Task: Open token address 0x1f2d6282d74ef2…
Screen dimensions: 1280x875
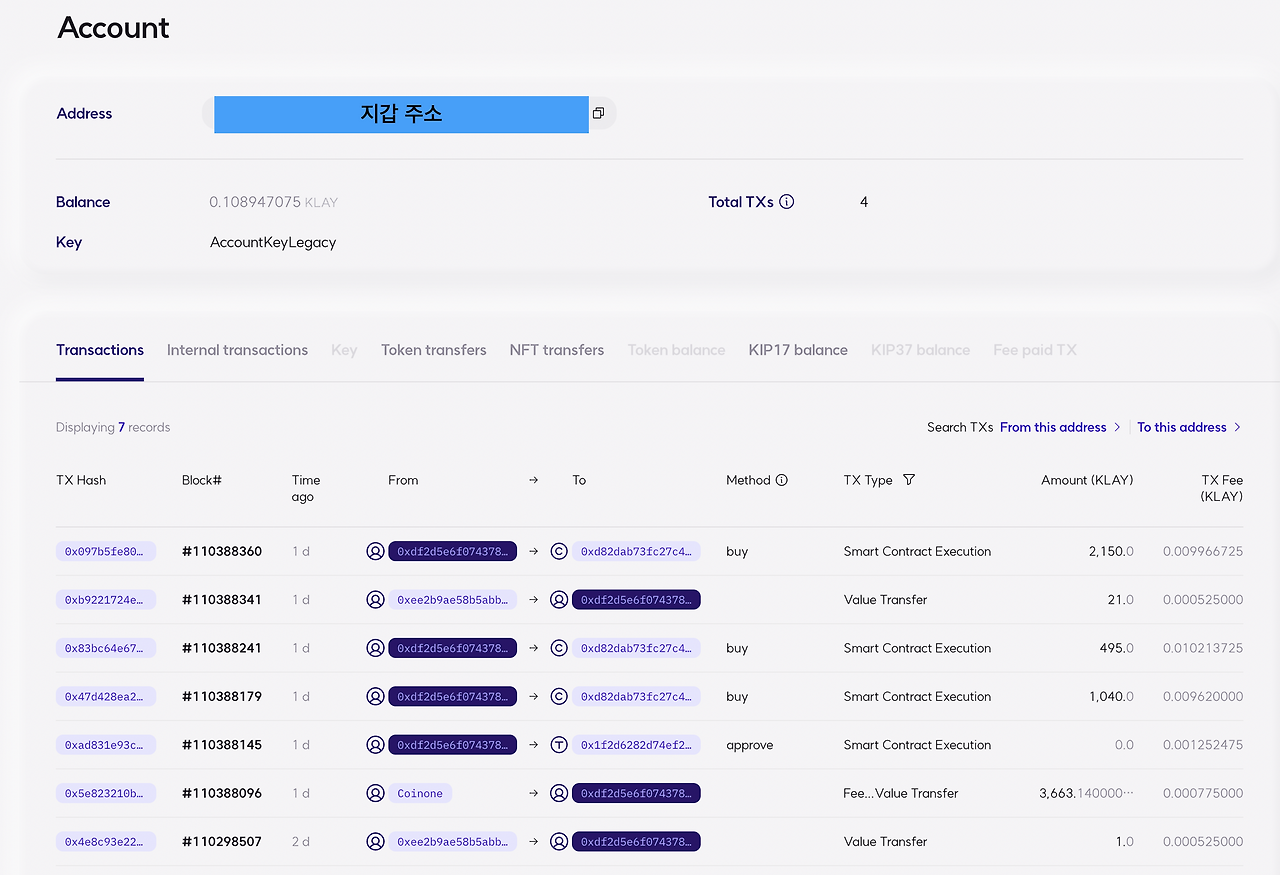Action: [x=636, y=745]
